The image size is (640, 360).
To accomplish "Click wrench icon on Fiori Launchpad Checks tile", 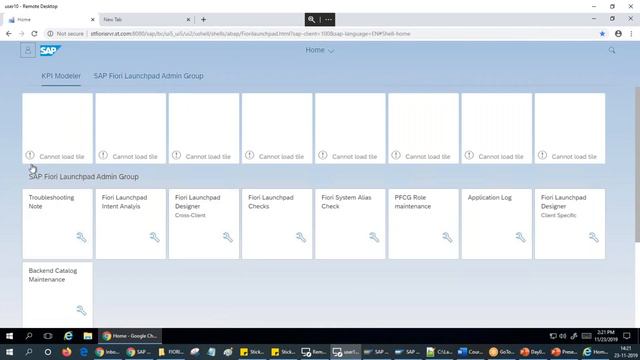I will coord(301,238).
